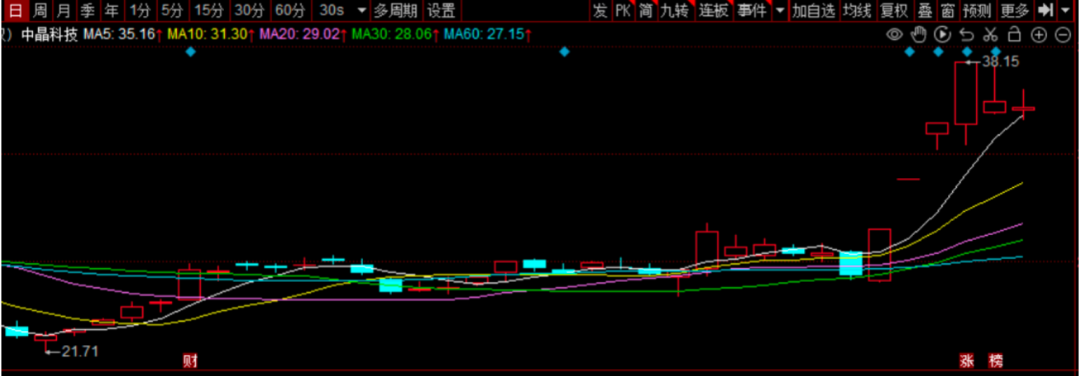This screenshot has width=1080, height=376.
Task: Click the zoom out minus icon
Action: 1061,34
